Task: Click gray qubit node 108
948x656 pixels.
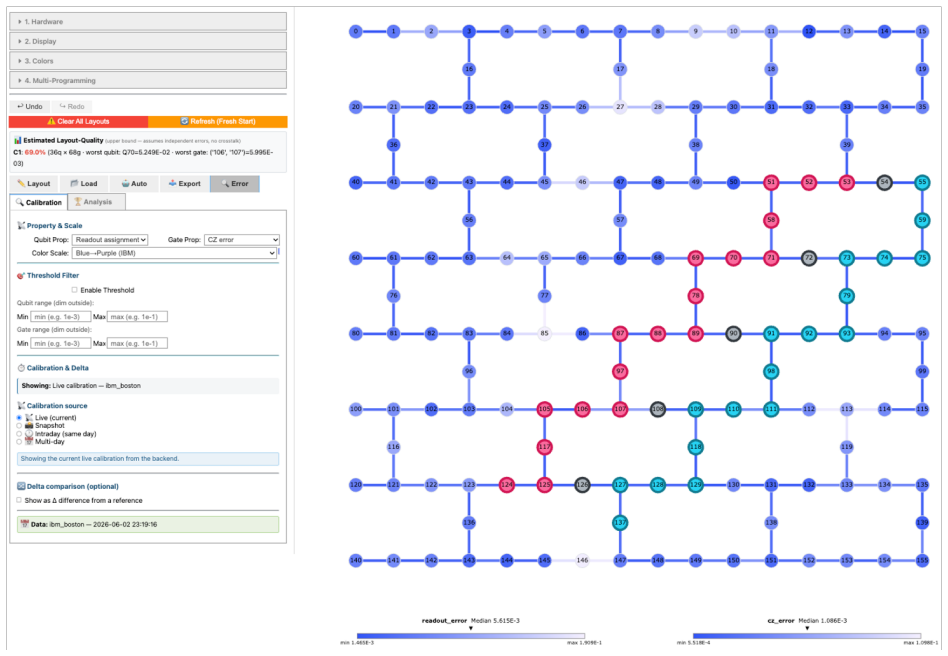Action: coord(658,409)
